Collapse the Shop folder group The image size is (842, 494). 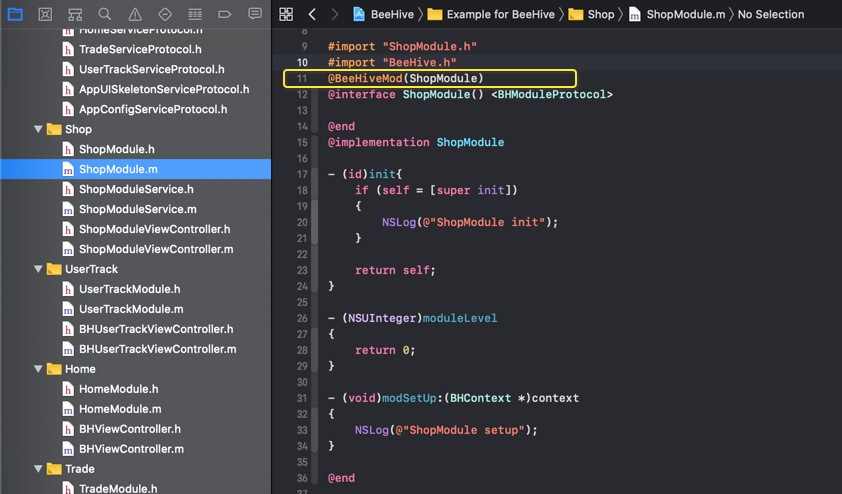tap(38, 129)
